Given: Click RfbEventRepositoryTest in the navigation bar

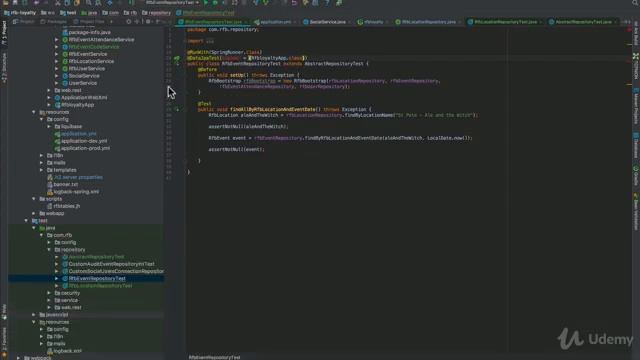Looking at the screenshot, I should click(x=205, y=13).
